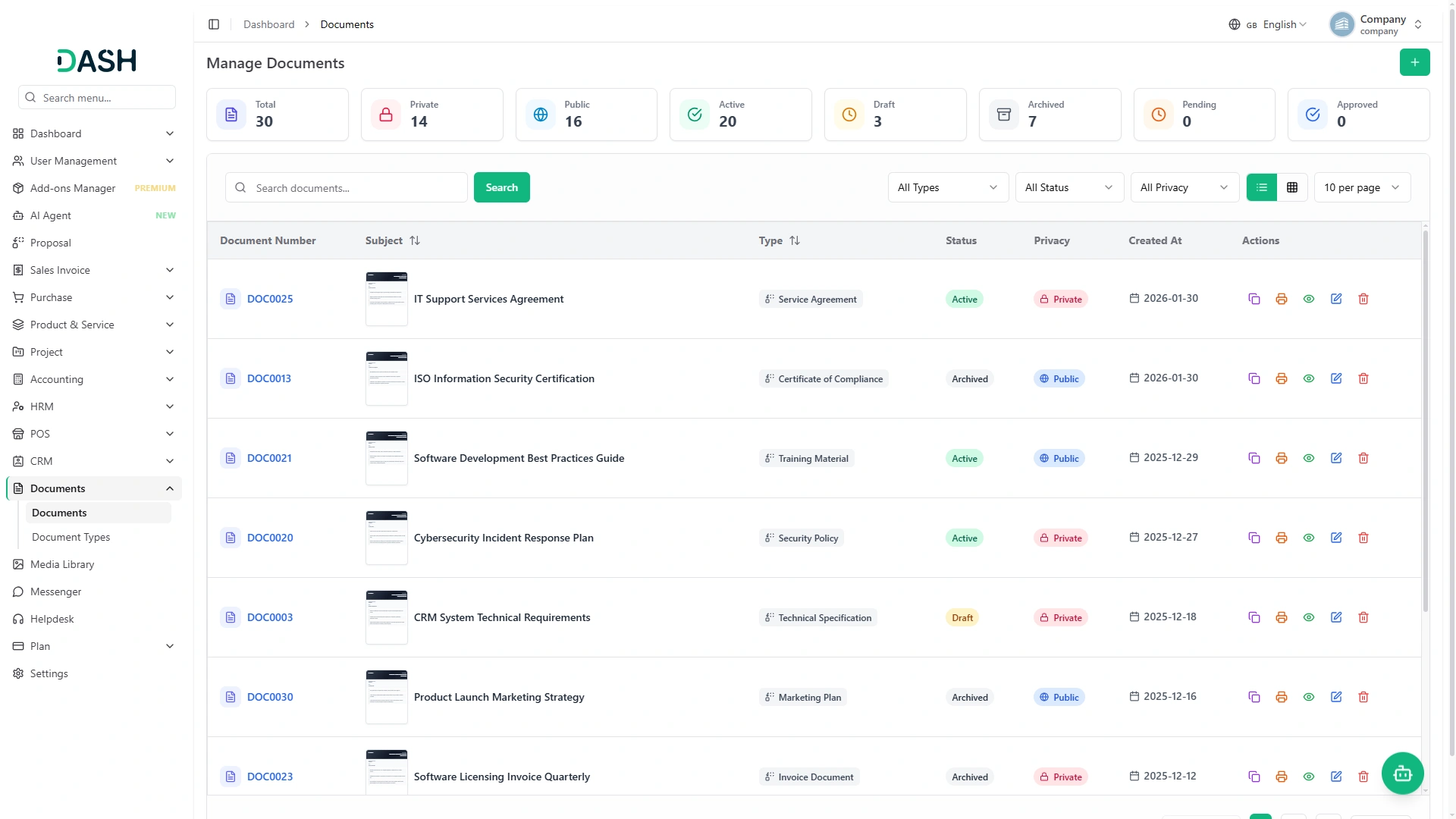Delete document DOC0025 with trash icon
The height and width of the screenshot is (819, 1456).
pos(1363,299)
